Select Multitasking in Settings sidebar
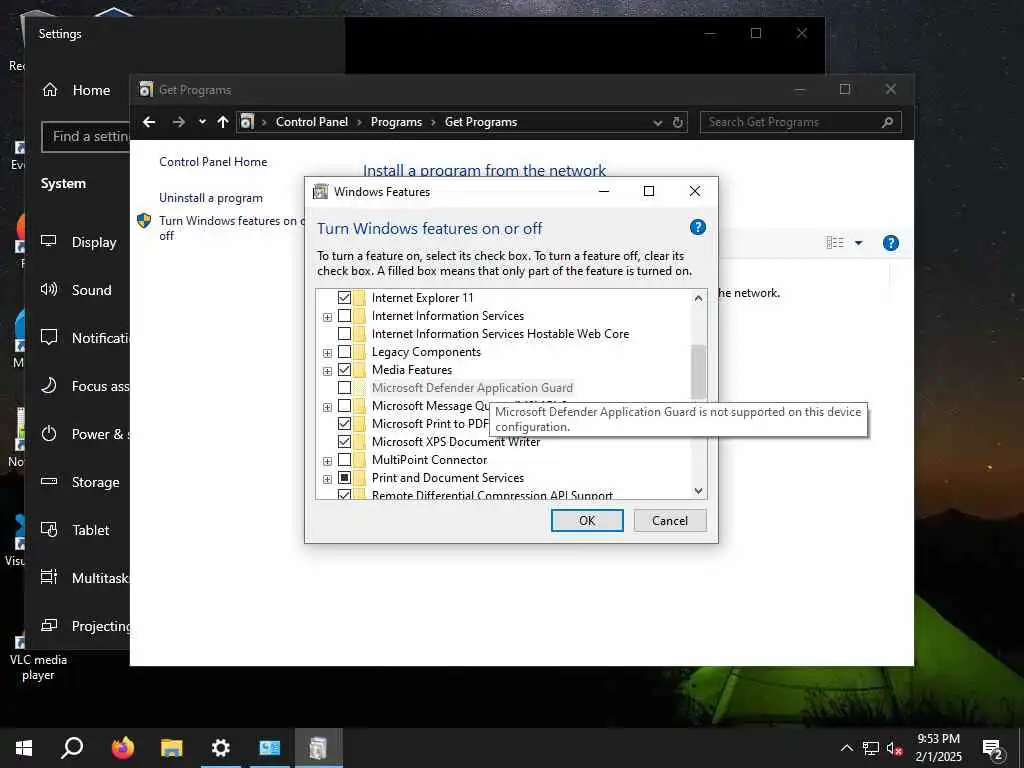The height and width of the screenshot is (768, 1024). pos(85,578)
